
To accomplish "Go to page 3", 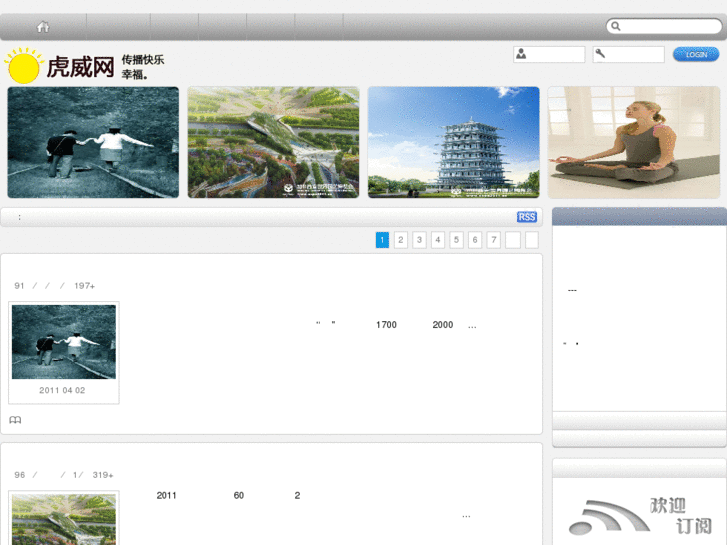I will pos(419,240).
